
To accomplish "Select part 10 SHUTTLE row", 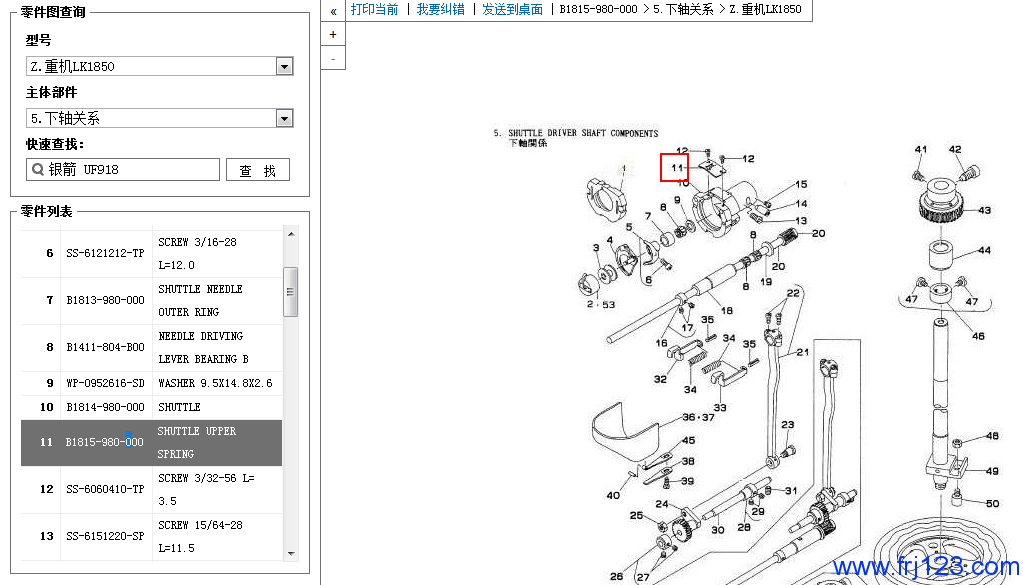I will point(151,408).
